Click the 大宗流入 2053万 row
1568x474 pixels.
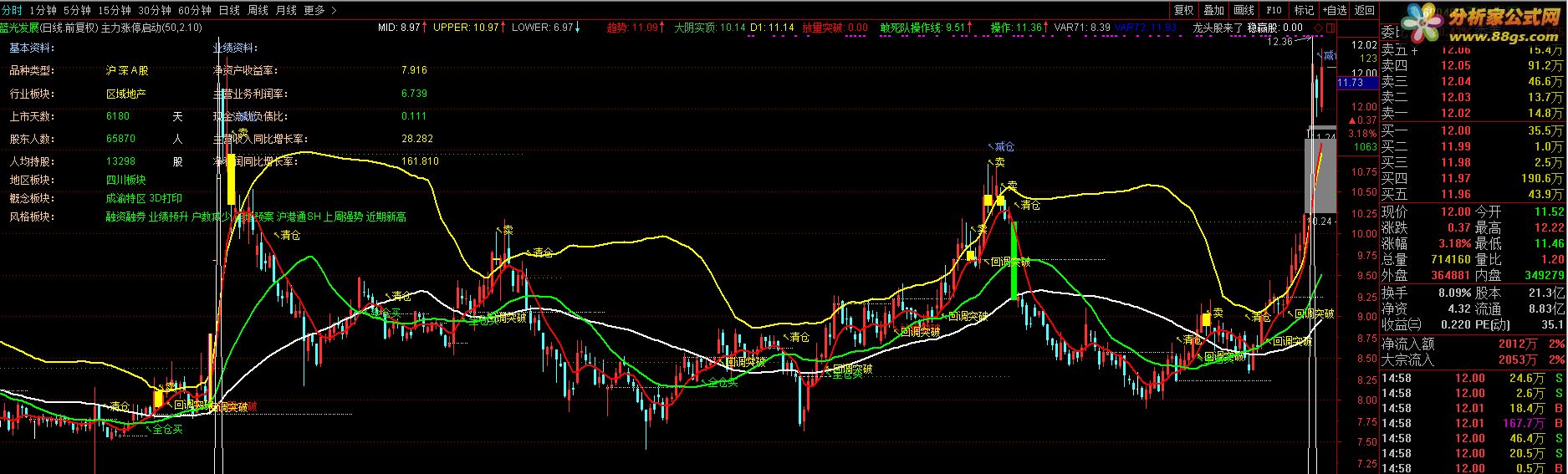(x=1473, y=360)
